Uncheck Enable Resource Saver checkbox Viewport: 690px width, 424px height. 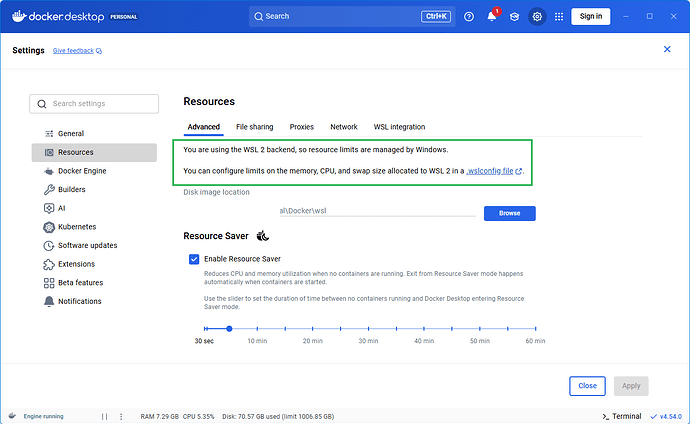[194, 259]
